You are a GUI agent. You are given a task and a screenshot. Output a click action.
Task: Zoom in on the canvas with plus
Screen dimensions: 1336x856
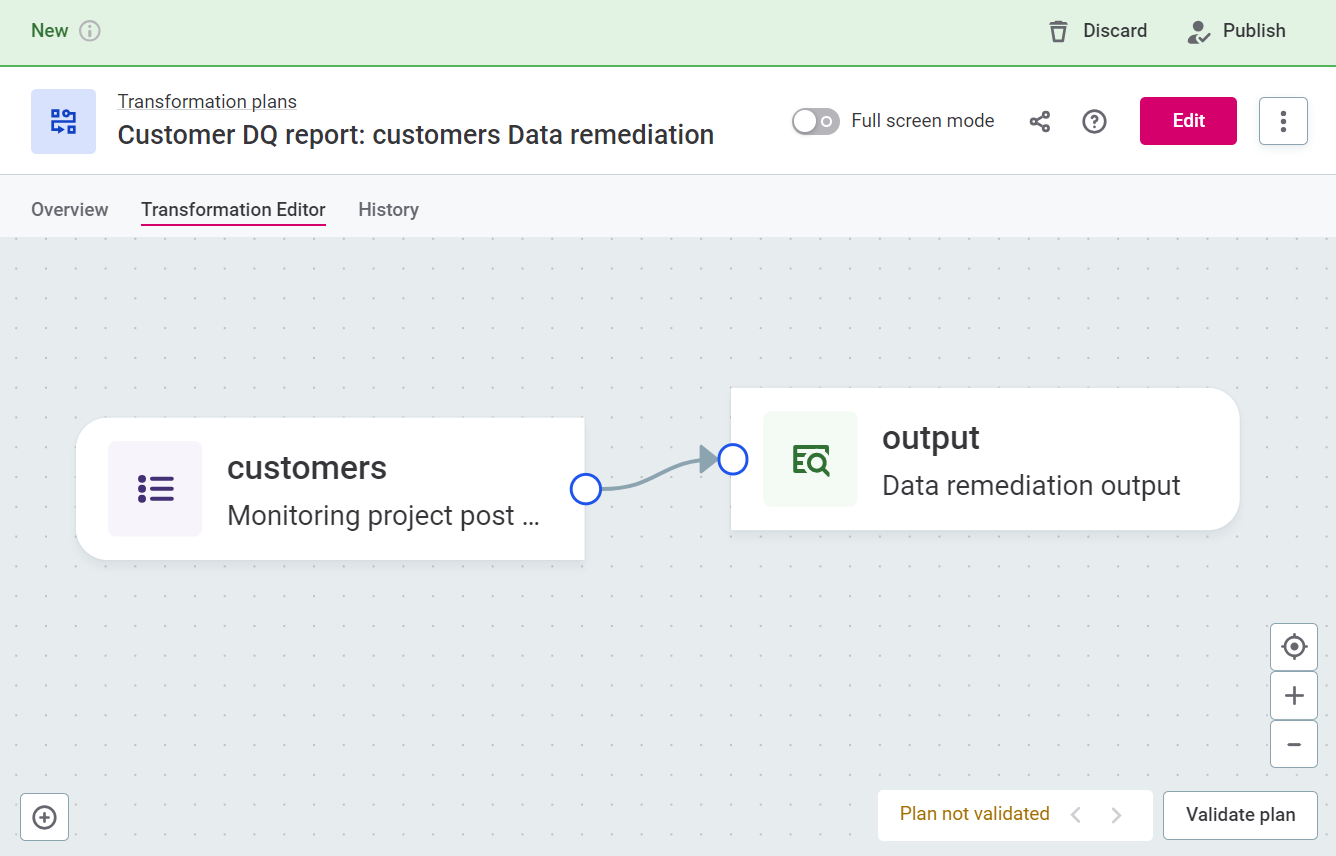coord(1293,695)
